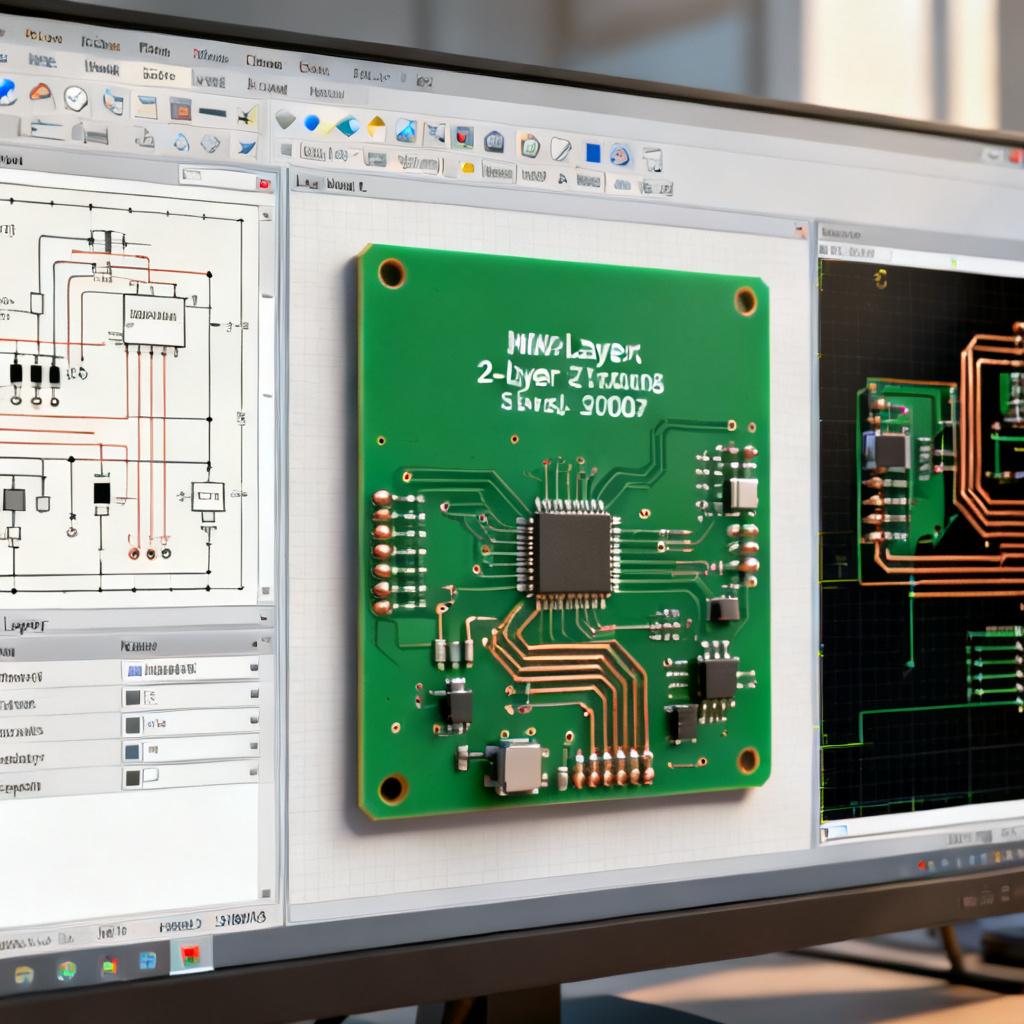Toggle the small gray square in the options bar
The height and width of the screenshot is (1024, 1024).
pos(285,149)
